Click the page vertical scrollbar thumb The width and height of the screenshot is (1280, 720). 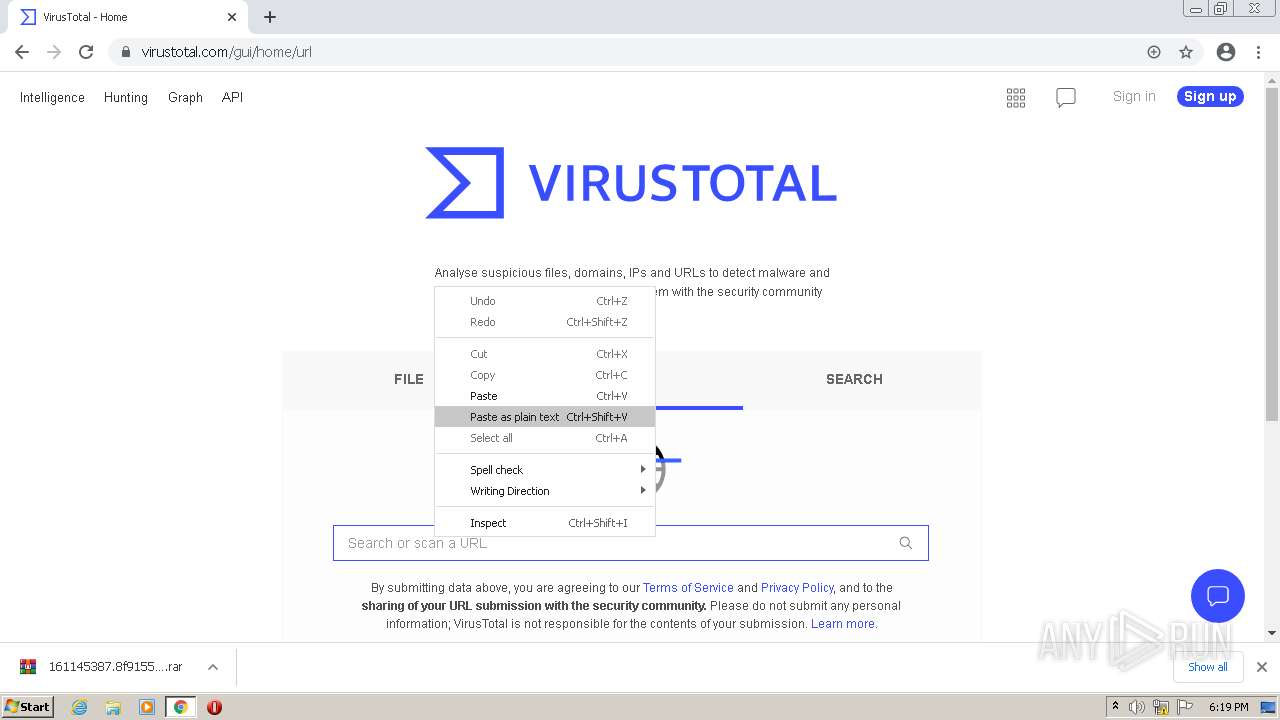click(x=1272, y=254)
